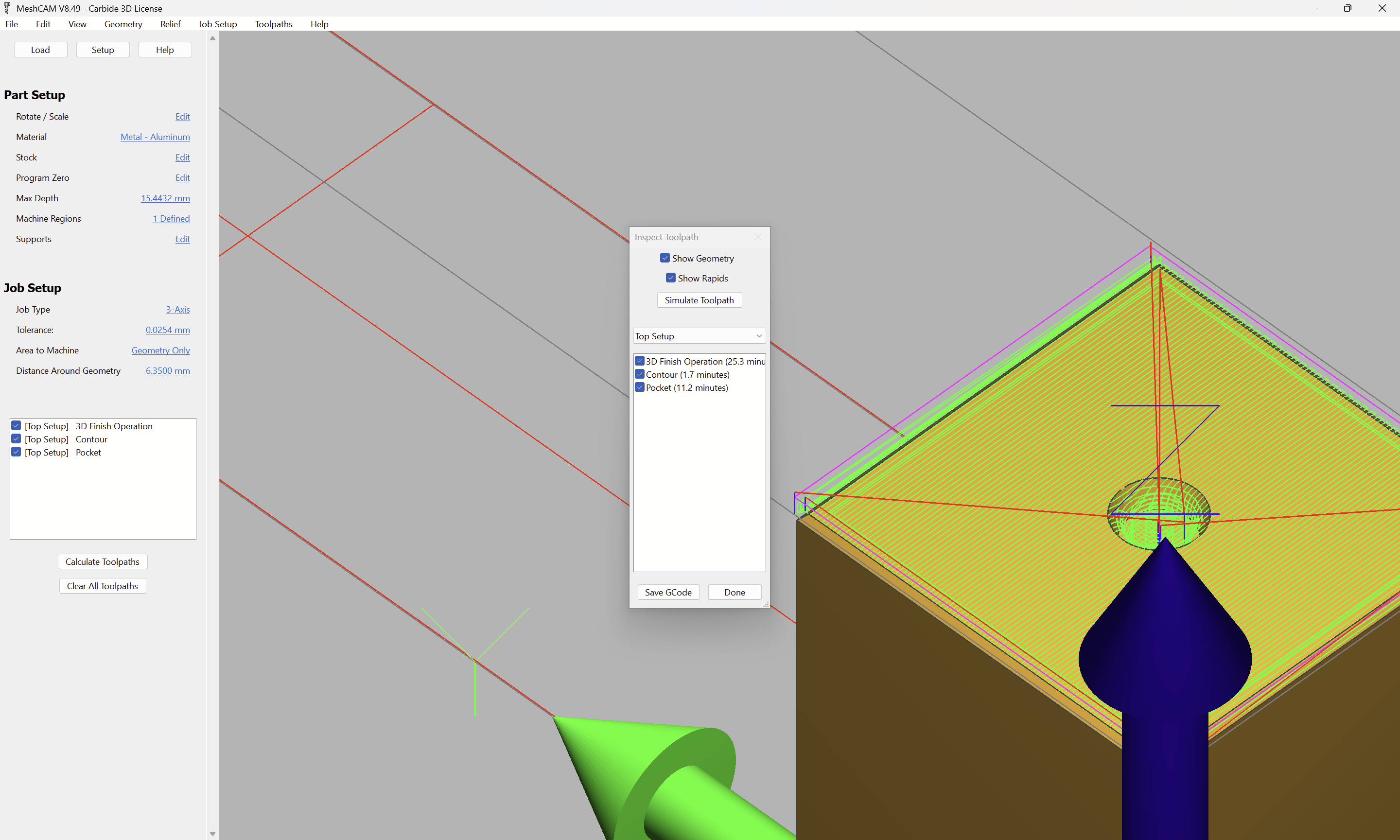Change the 3-Axis job type

178,310
